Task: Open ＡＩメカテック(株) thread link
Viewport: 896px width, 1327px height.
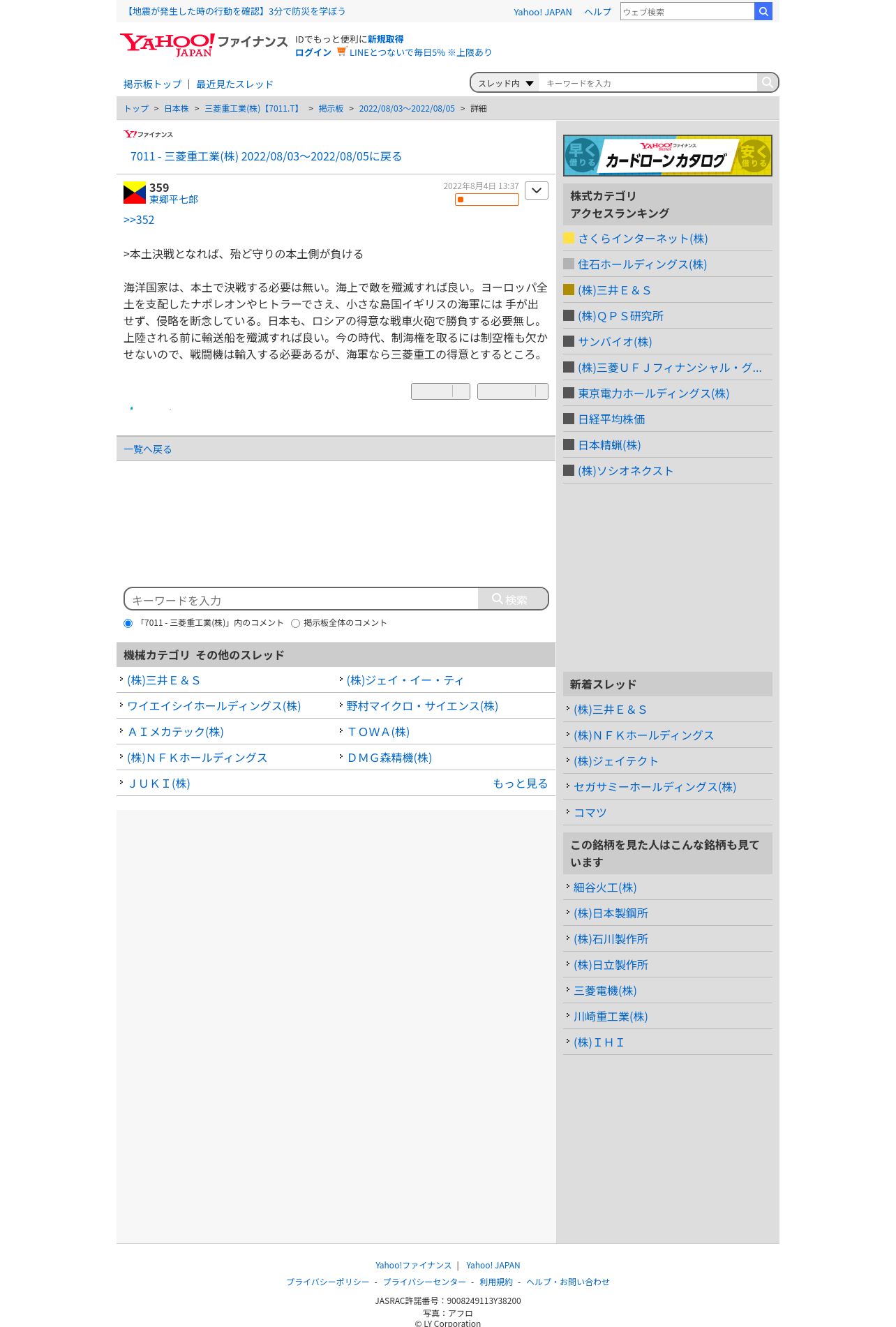Action: [x=175, y=732]
